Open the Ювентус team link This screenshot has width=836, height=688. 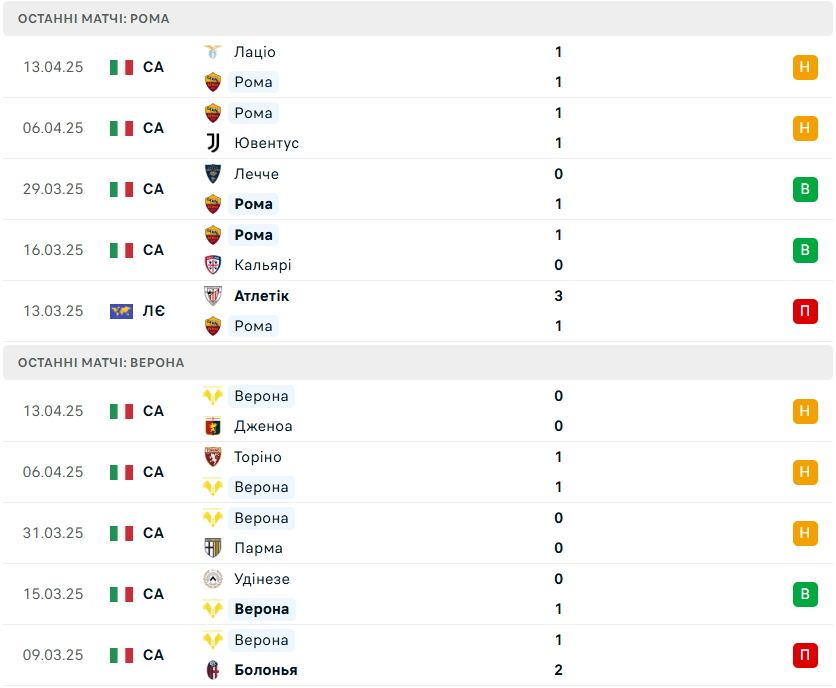(x=267, y=143)
